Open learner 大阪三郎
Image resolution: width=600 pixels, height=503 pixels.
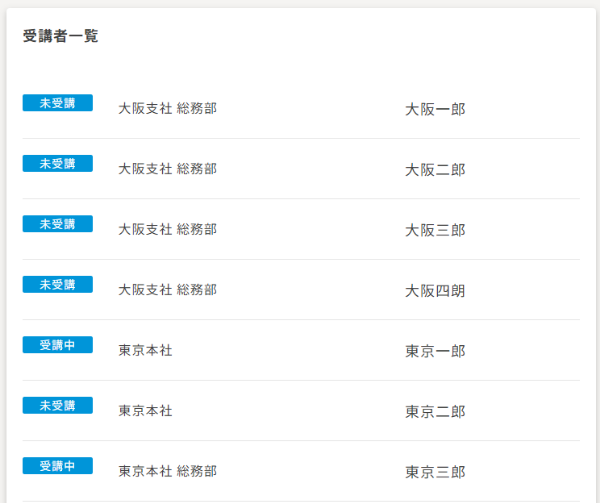pos(435,230)
